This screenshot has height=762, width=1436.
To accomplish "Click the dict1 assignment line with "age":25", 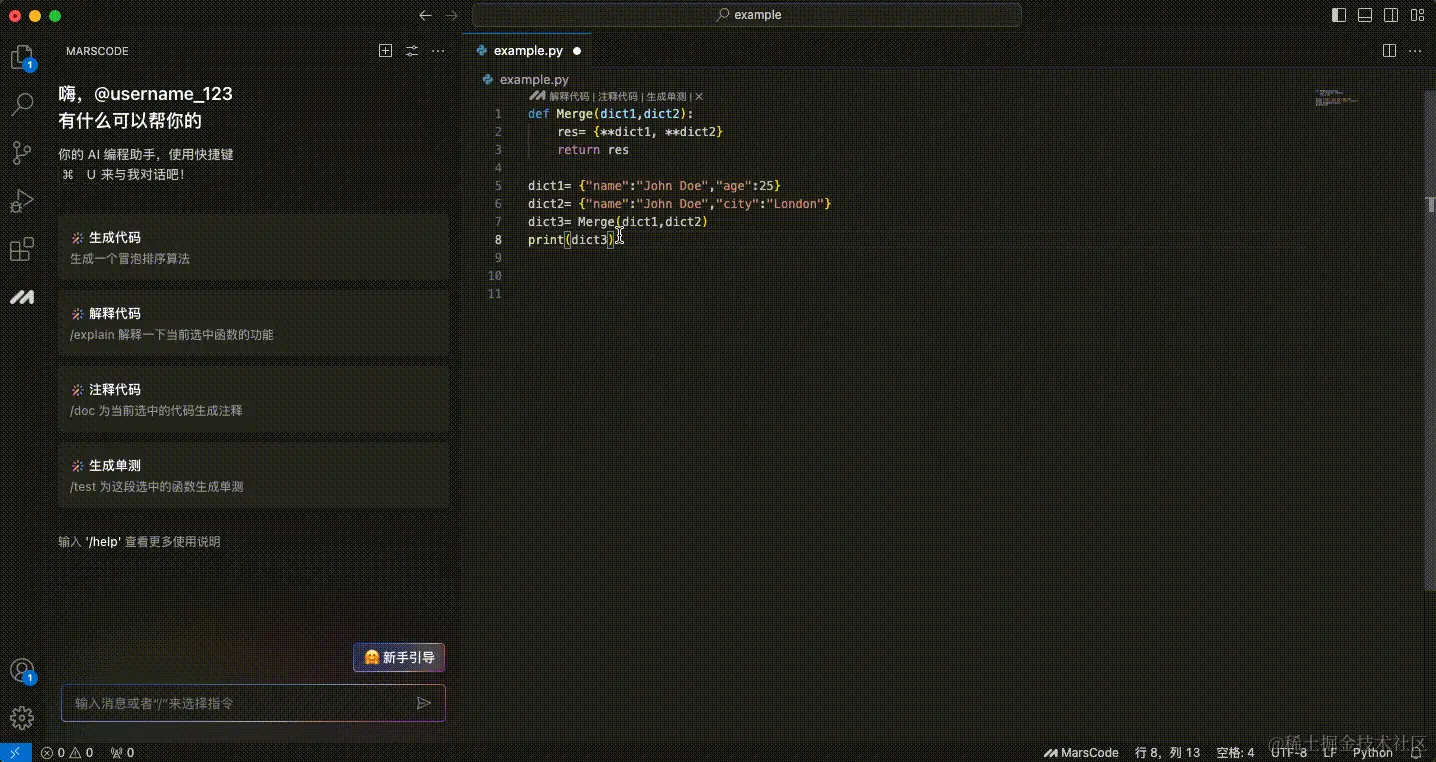I will 654,186.
